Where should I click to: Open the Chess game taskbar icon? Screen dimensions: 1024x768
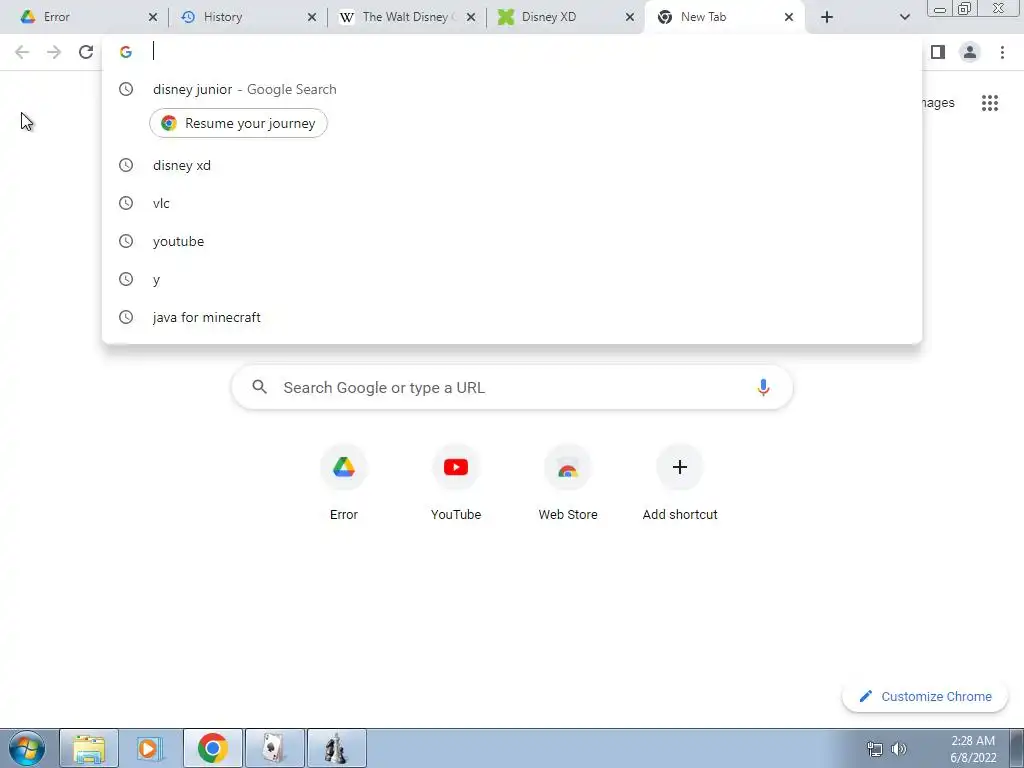pyautogui.click(x=336, y=748)
